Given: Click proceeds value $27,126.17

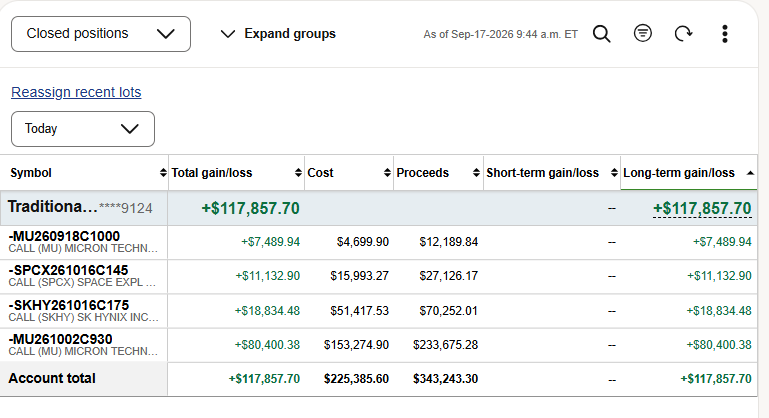Looking at the screenshot, I should pos(449,276).
